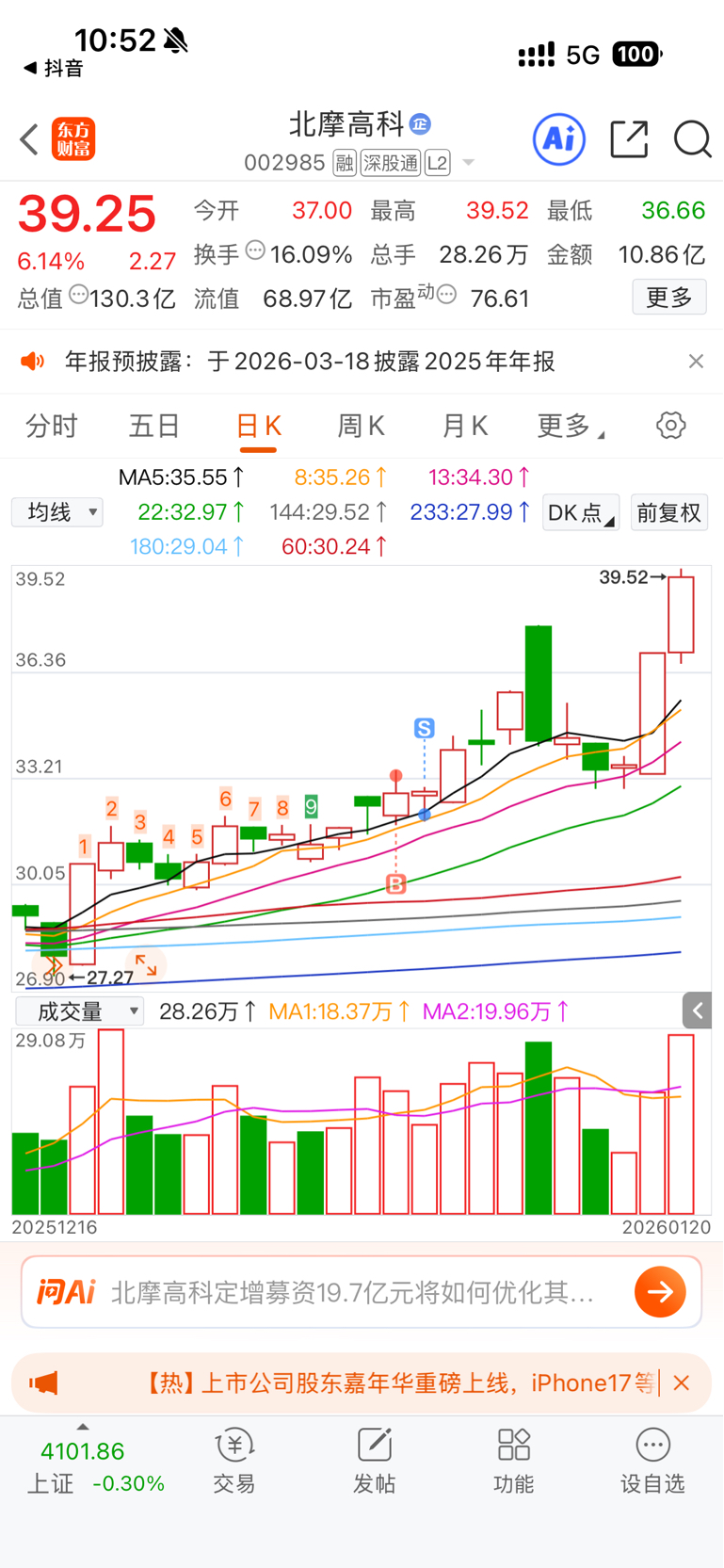Tap the last red volume bar
The image size is (724, 1568).
(x=681, y=1123)
